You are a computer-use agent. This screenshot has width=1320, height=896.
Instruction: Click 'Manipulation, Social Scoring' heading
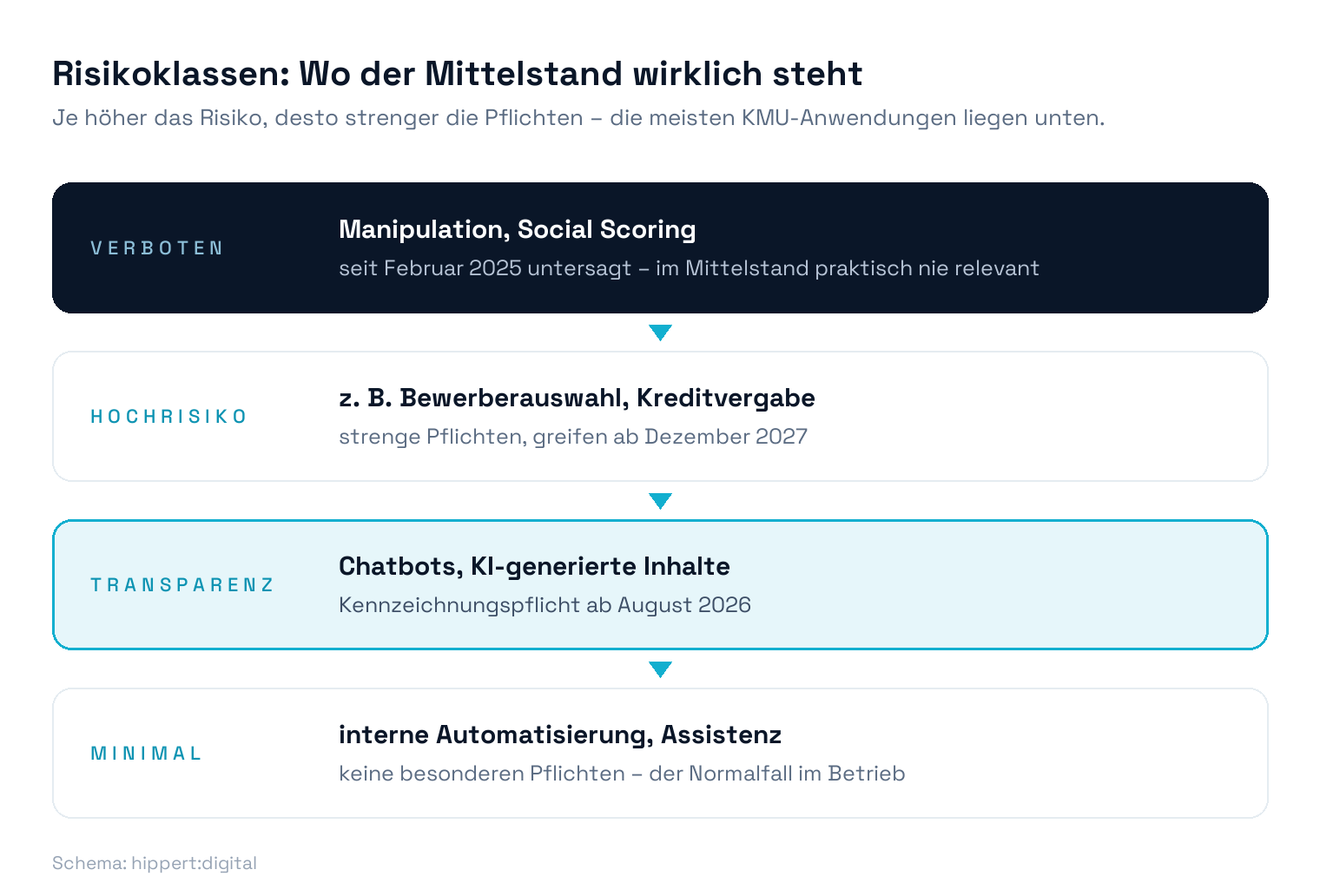pyautogui.click(x=518, y=229)
